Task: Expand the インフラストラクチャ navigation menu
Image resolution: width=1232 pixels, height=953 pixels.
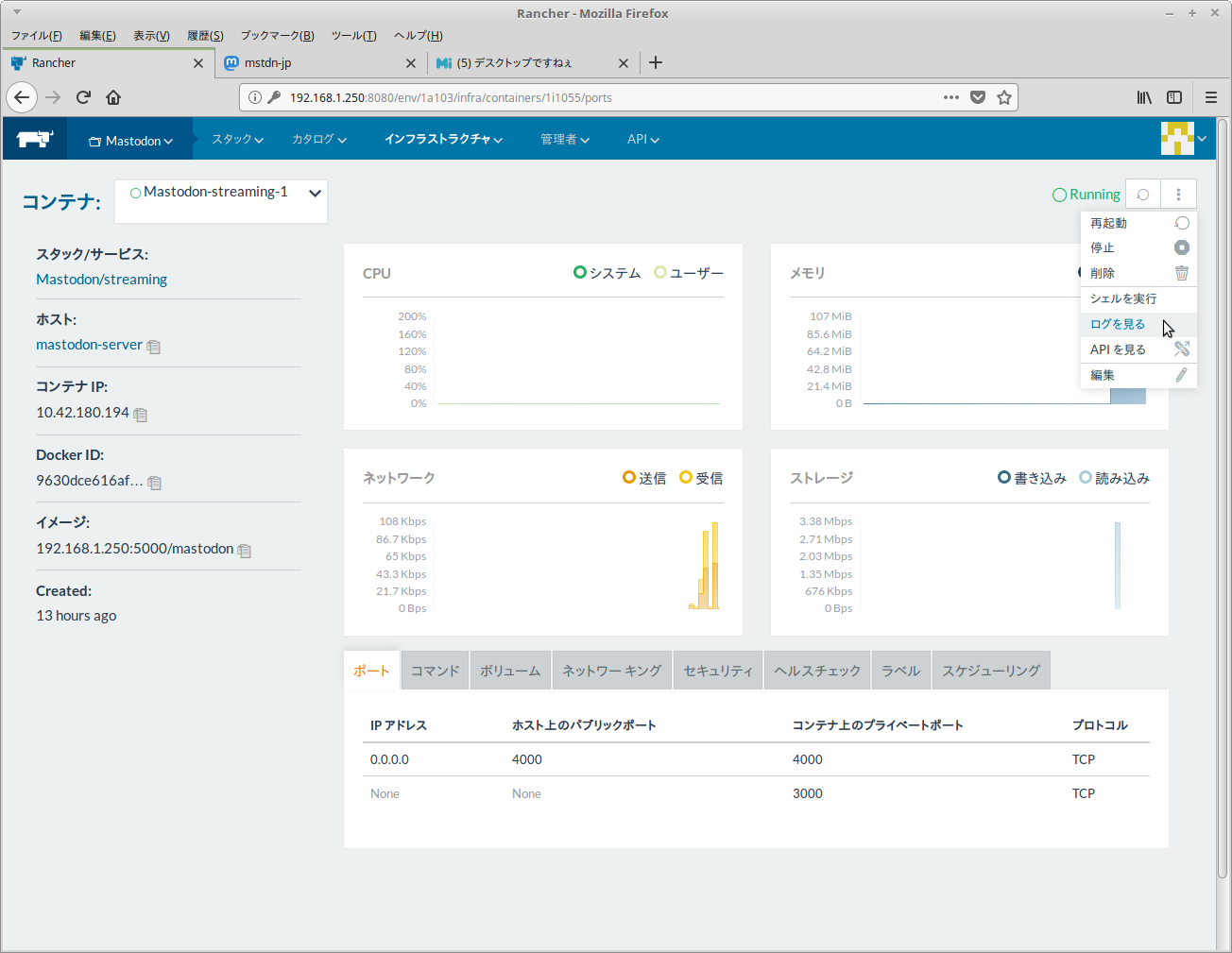Action: 443,139
